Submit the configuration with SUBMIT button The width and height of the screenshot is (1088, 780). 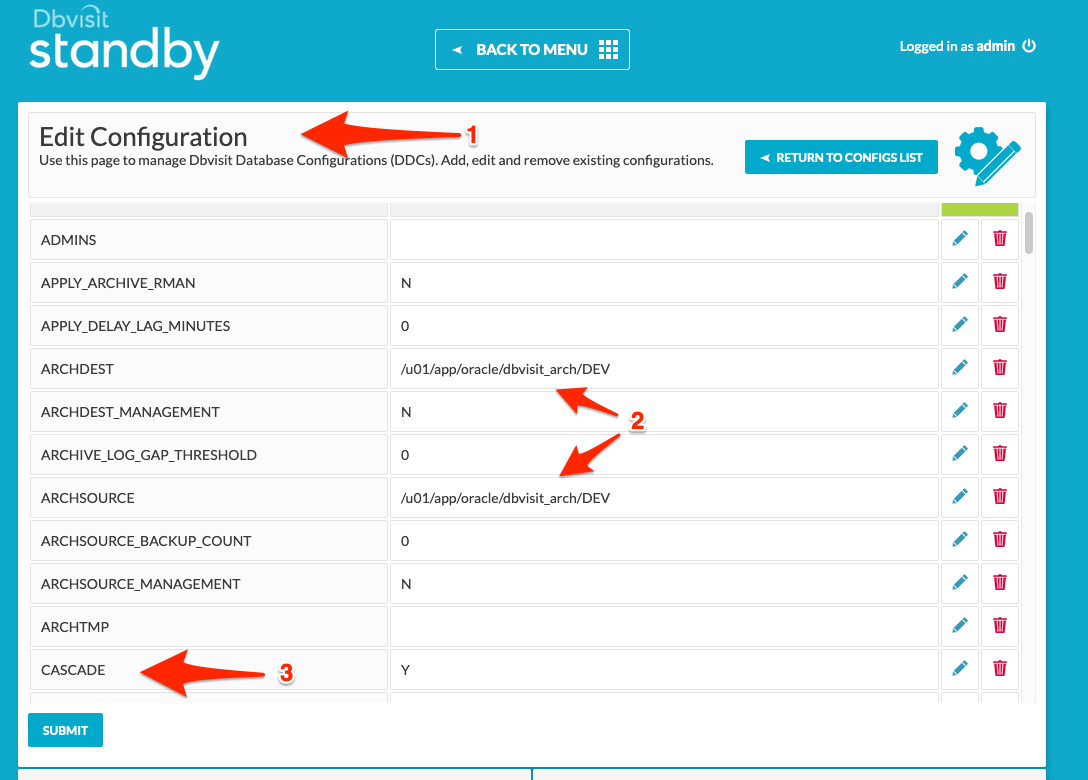[65, 730]
